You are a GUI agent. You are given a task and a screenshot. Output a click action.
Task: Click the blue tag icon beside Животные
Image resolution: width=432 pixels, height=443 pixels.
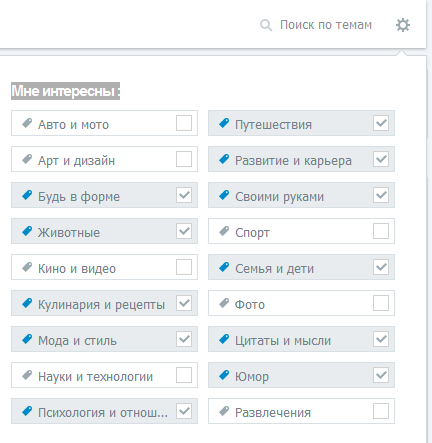[27, 231]
